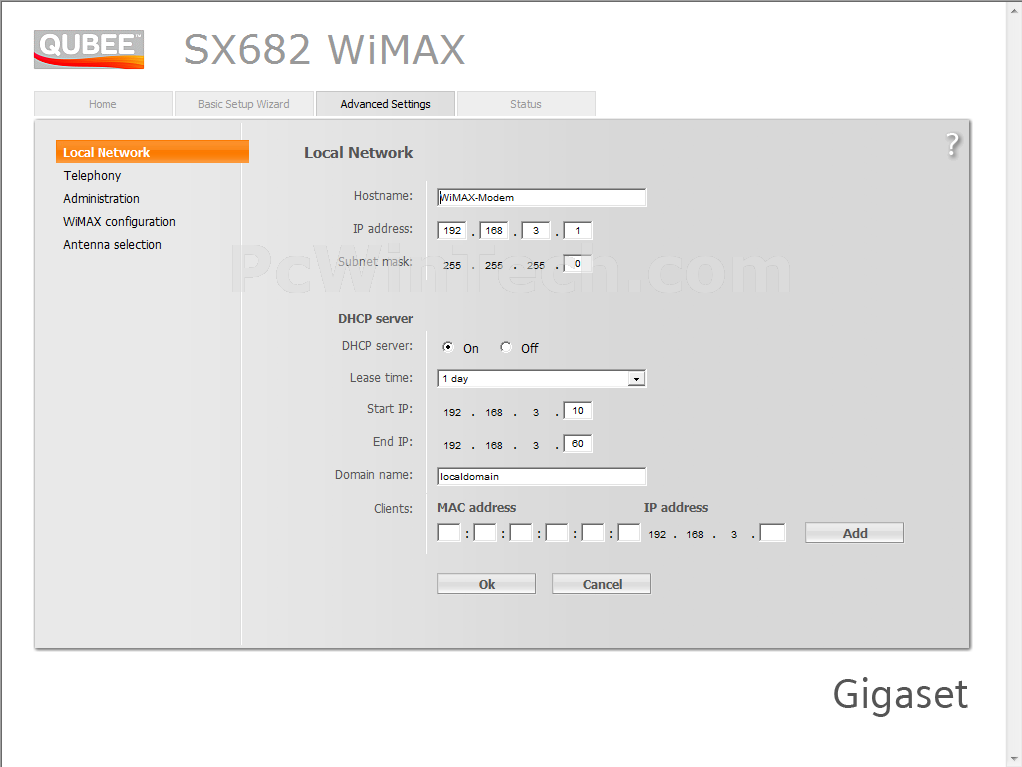Edit the Subnet mask last octet
Screen dimensions: 1022x767
click(577, 264)
